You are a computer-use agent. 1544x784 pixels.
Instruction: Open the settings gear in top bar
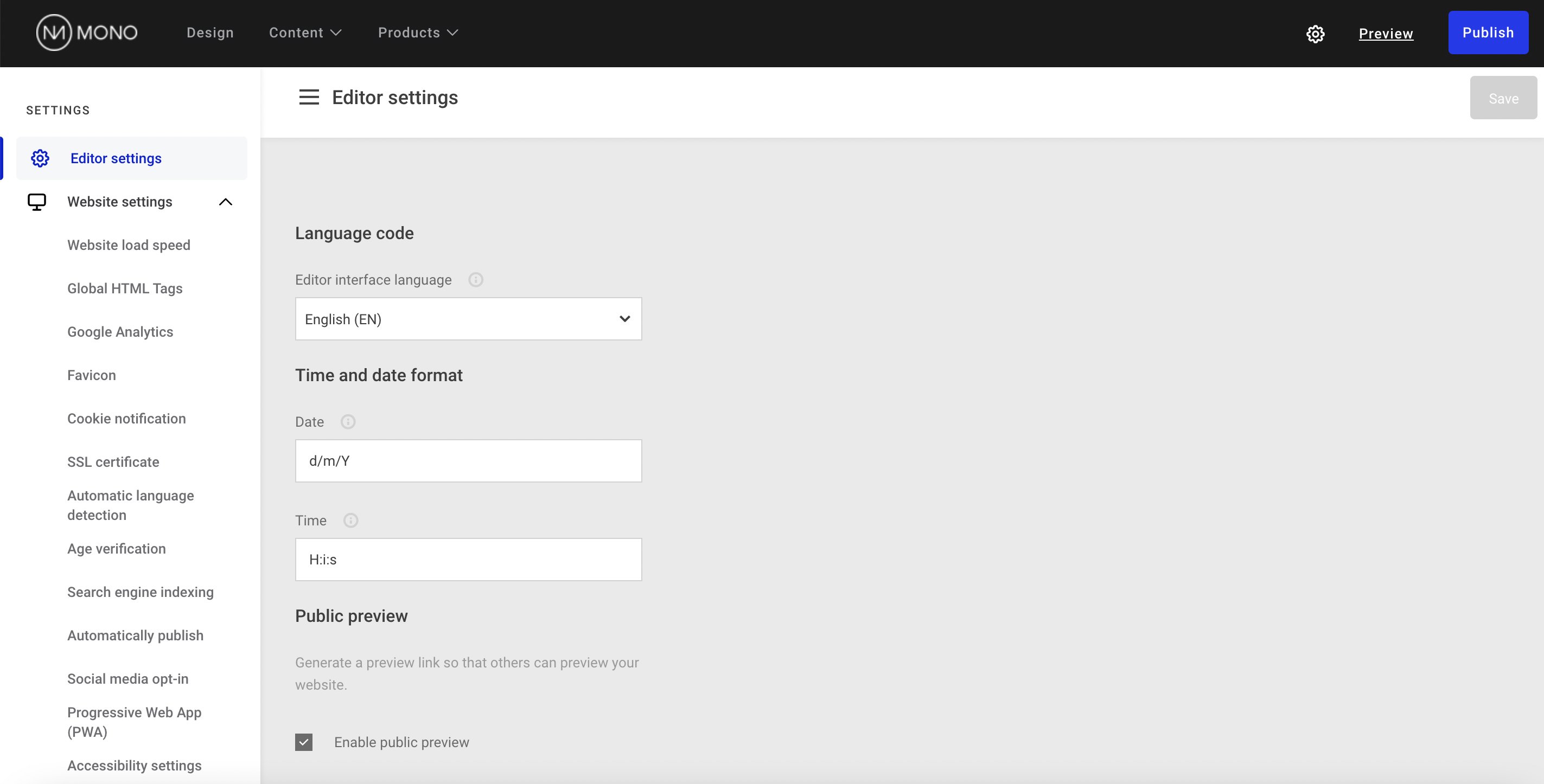(x=1315, y=34)
